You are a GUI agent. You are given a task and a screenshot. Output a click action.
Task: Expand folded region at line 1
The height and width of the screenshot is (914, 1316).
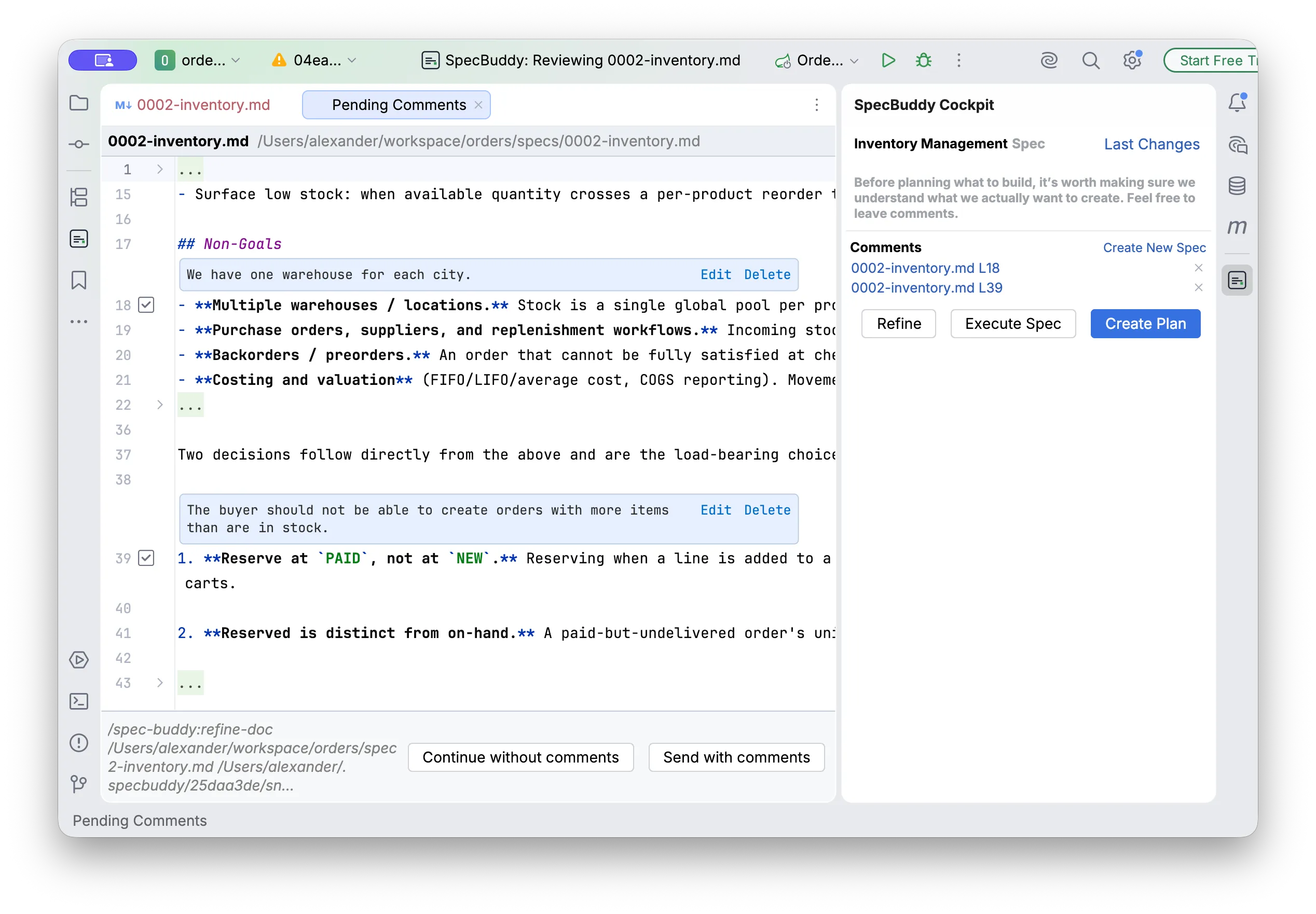click(x=160, y=169)
